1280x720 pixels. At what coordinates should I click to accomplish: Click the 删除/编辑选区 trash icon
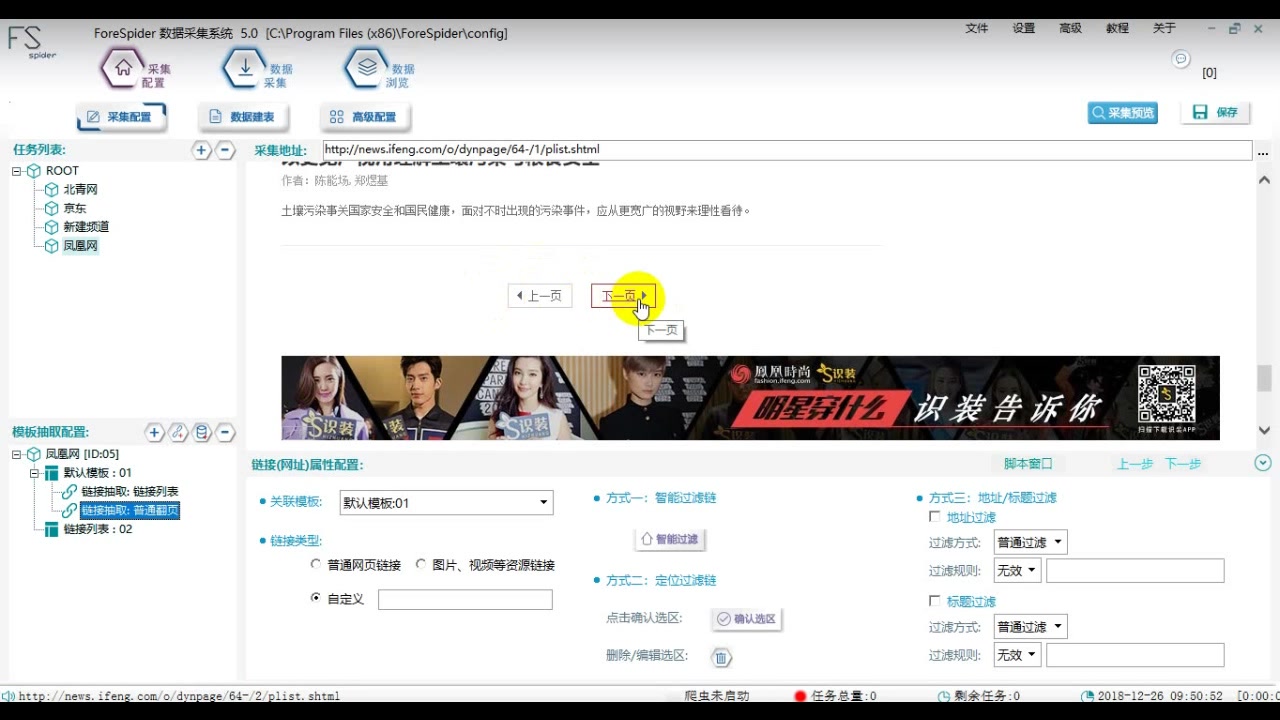click(720, 657)
